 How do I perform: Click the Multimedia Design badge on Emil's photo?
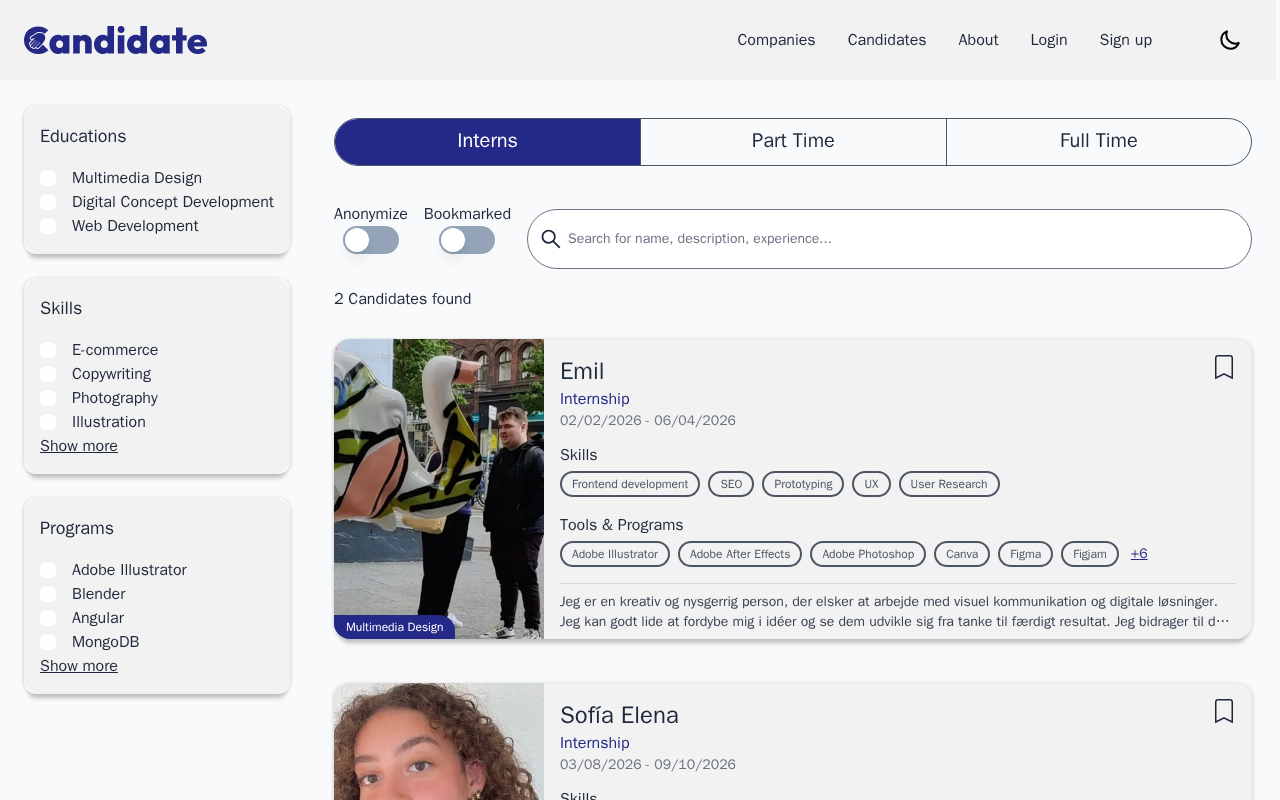coord(394,627)
